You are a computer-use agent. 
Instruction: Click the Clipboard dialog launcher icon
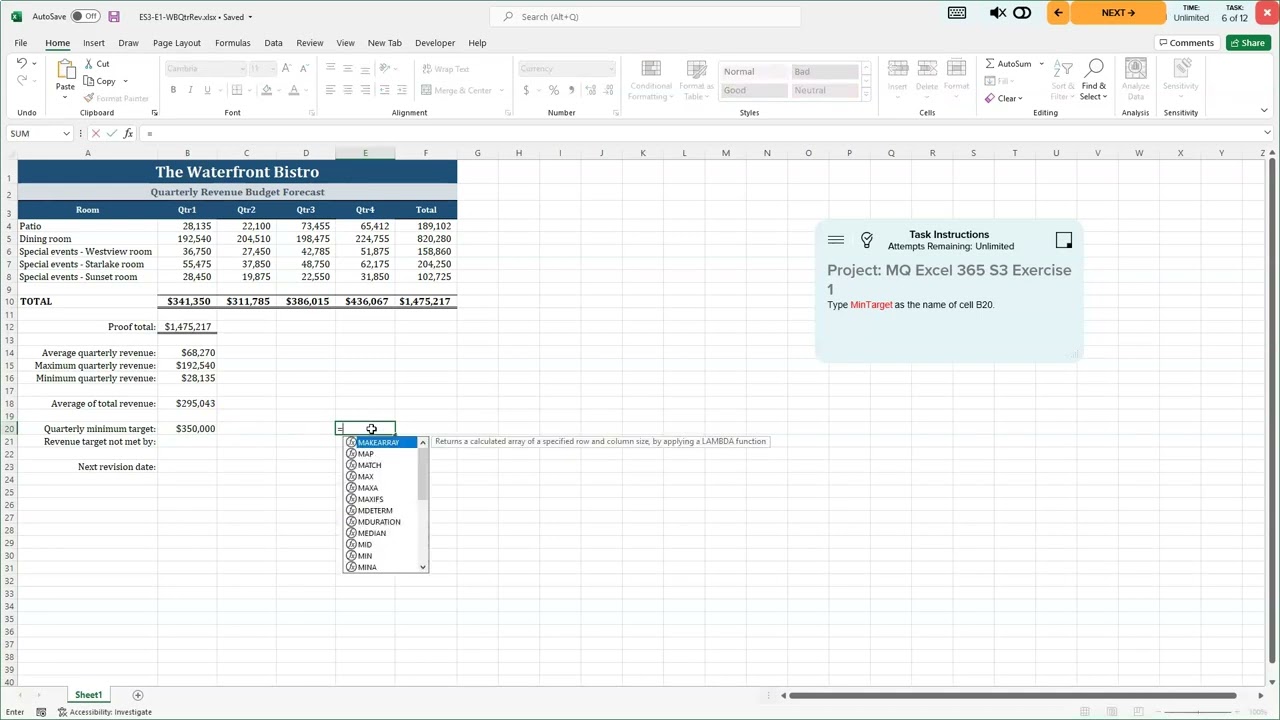pyautogui.click(x=153, y=113)
